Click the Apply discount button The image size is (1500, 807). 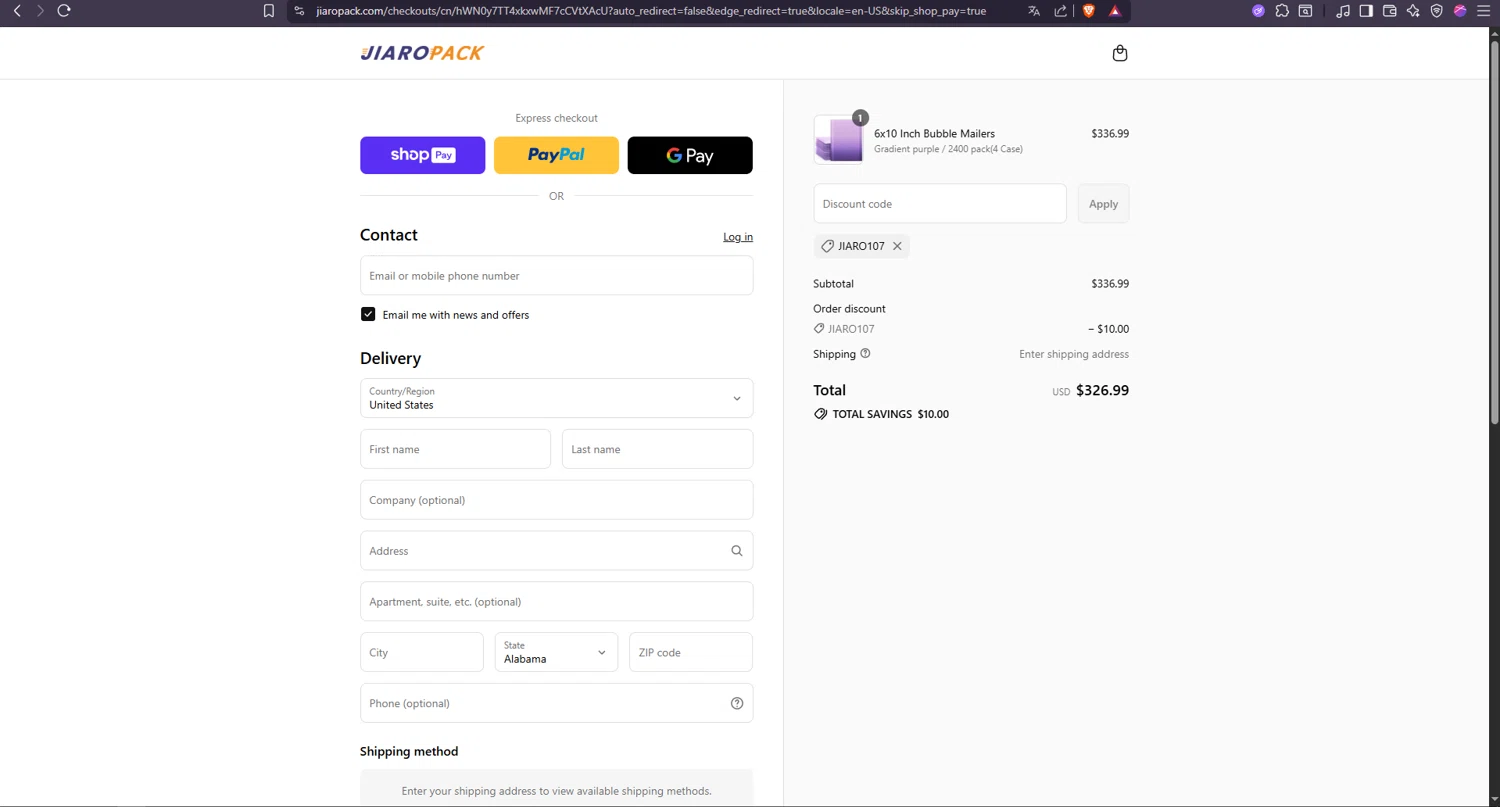[x=1103, y=203]
